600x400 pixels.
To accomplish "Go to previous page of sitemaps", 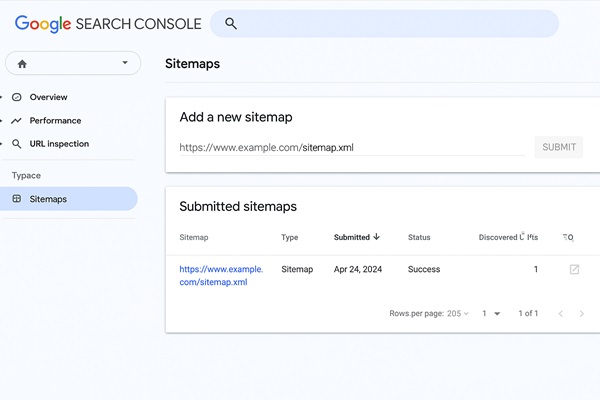I will 560,314.
